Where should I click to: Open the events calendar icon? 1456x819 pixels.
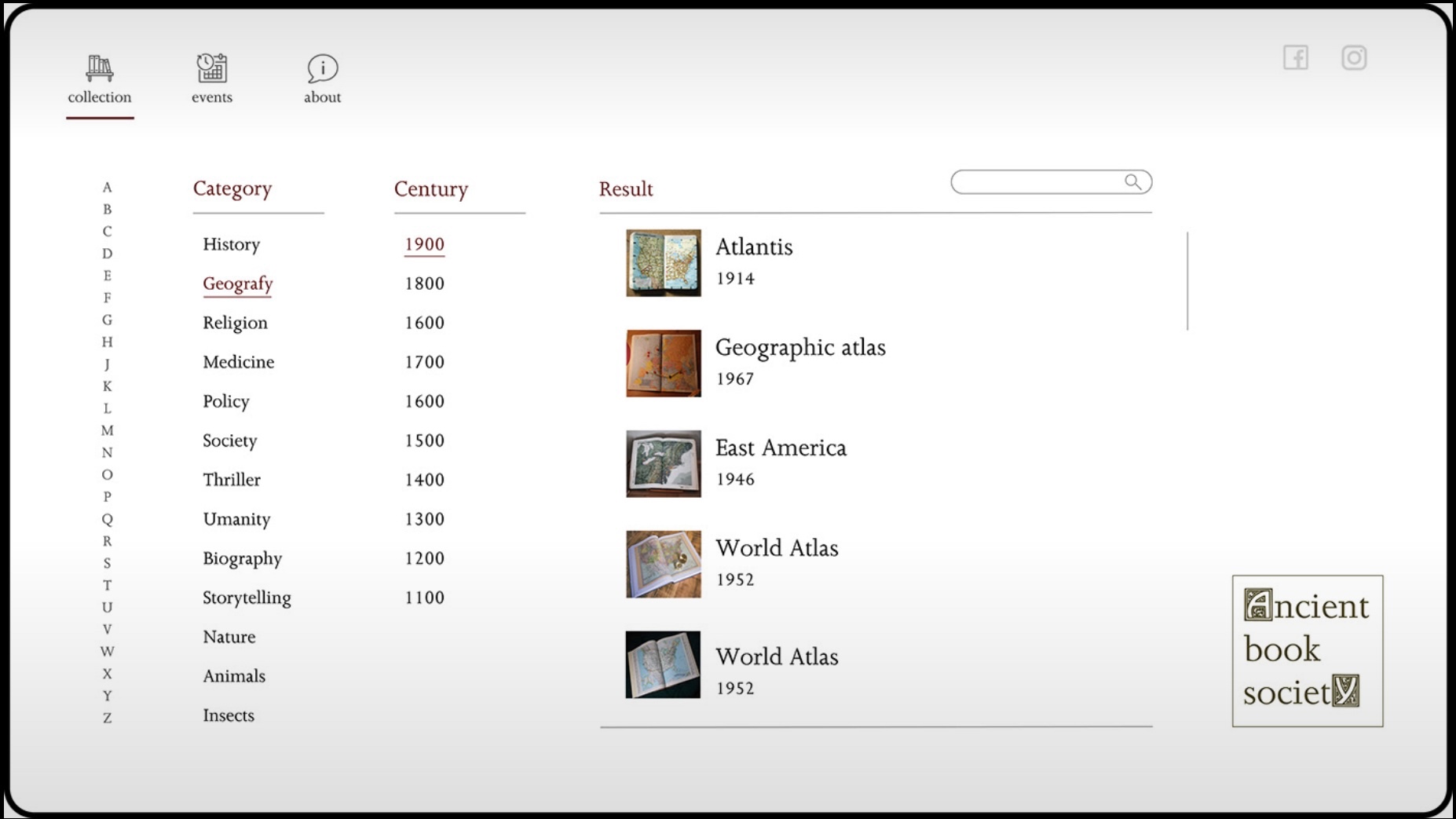point(212,68)
